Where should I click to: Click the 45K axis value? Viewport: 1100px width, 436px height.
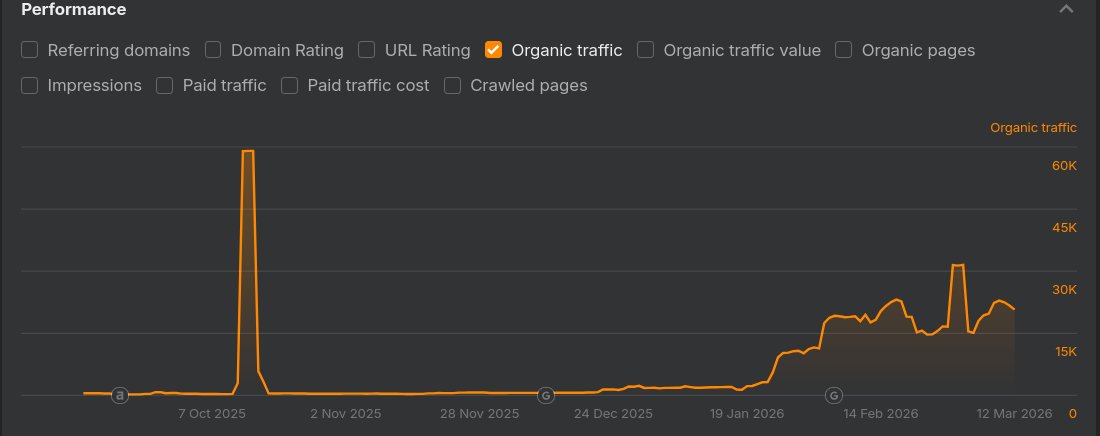1064,228
